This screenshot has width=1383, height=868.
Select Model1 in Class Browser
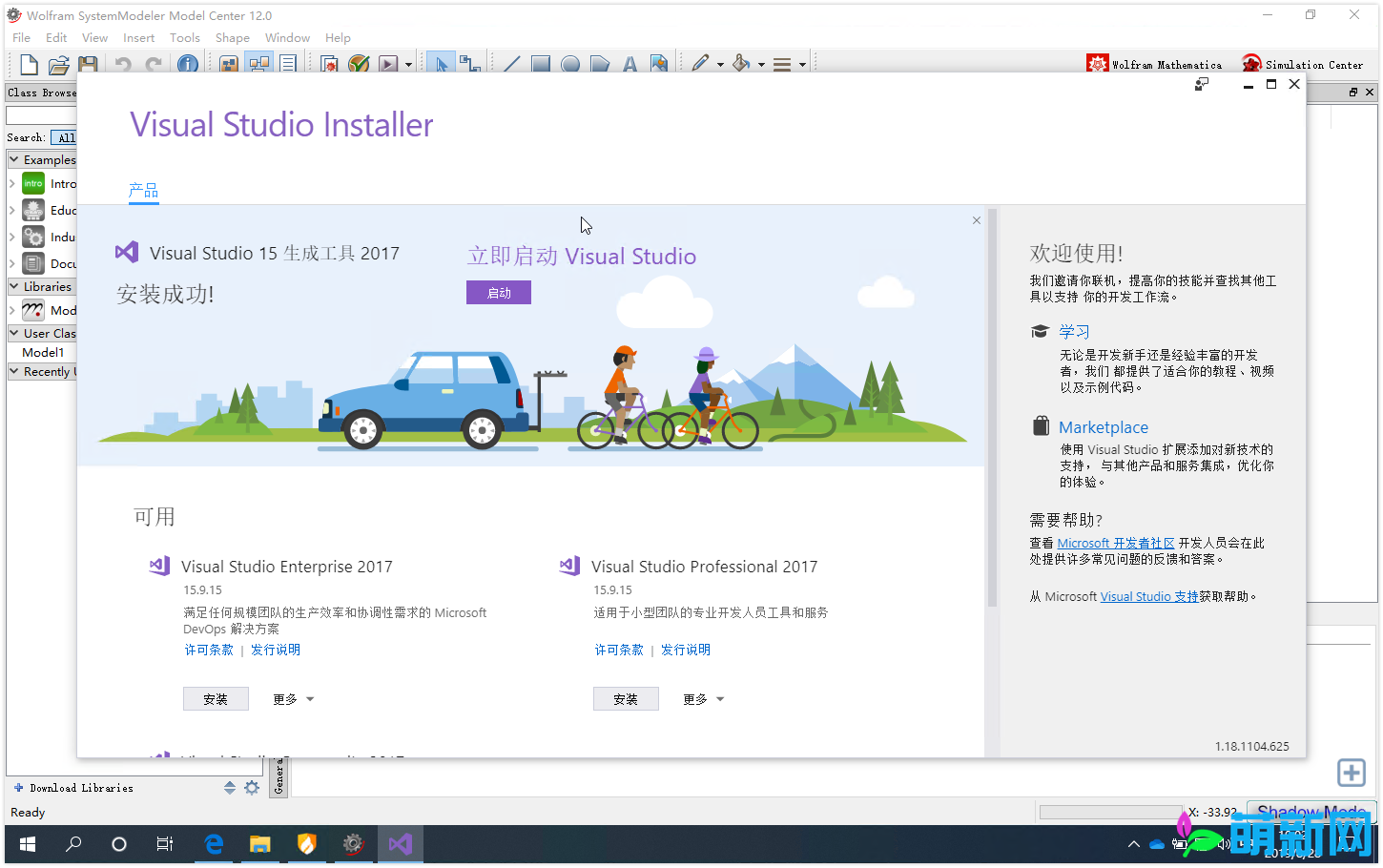tap(43, 352)
